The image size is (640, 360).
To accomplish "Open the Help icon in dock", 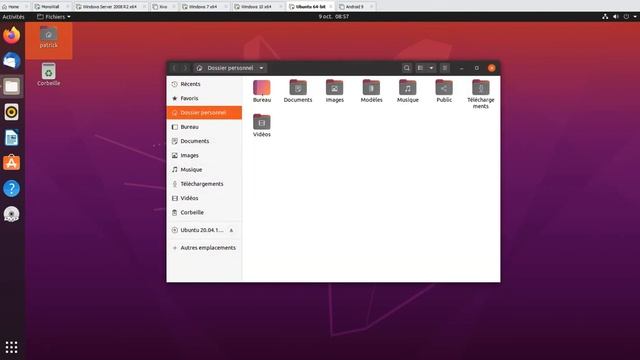I will [11, 189].
